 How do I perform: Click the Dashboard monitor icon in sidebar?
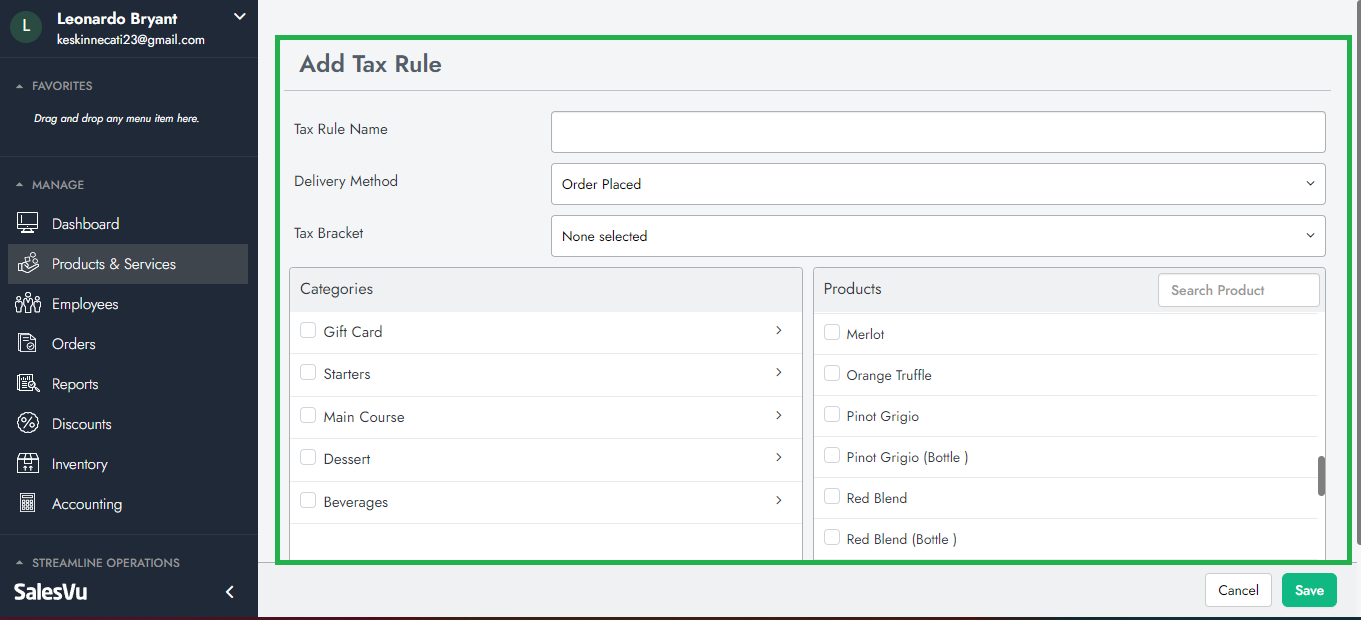28,224
